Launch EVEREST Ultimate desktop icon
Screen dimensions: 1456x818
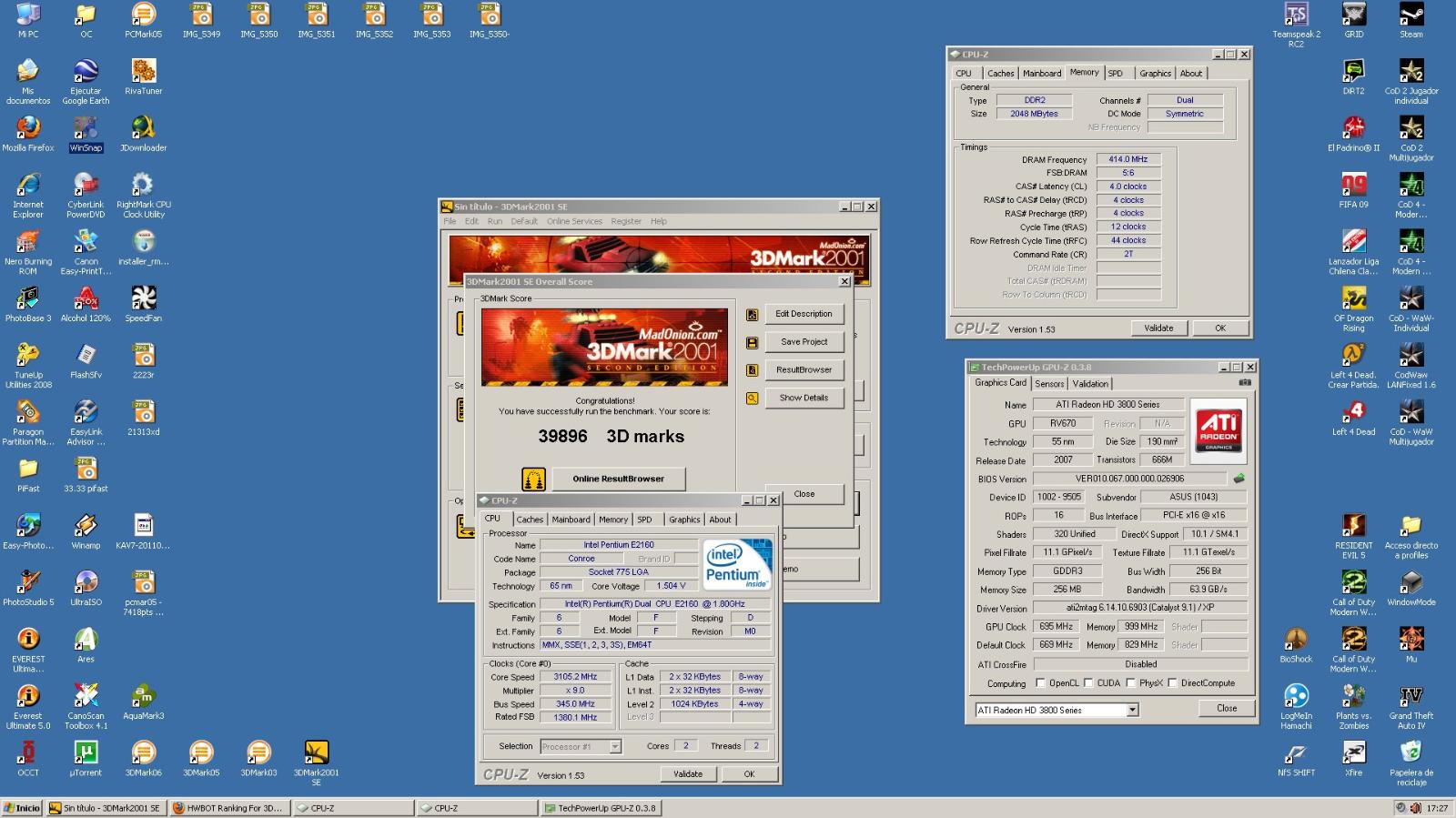tap(28, 650)
